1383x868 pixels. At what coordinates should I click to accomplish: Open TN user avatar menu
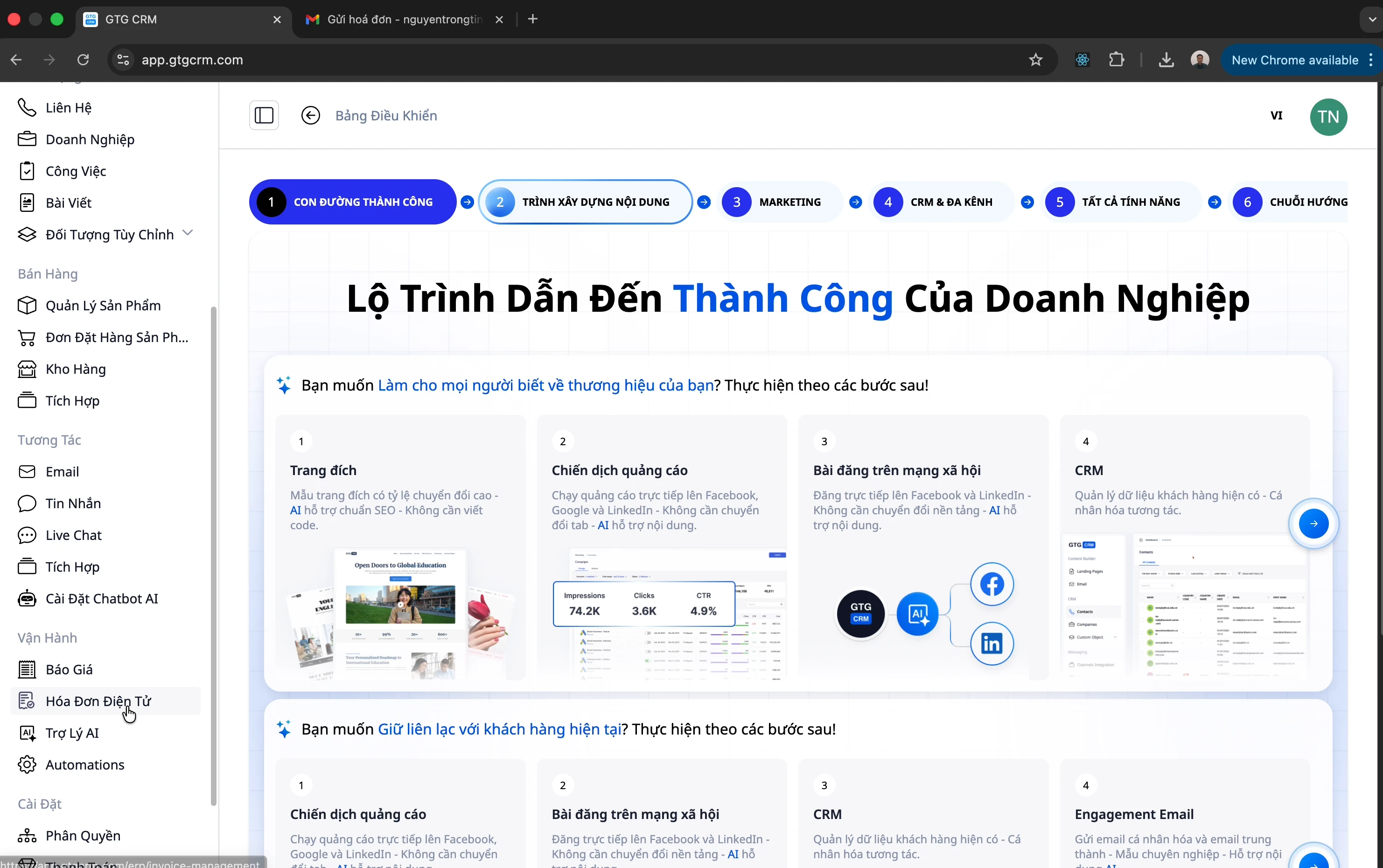point(1328,117)
